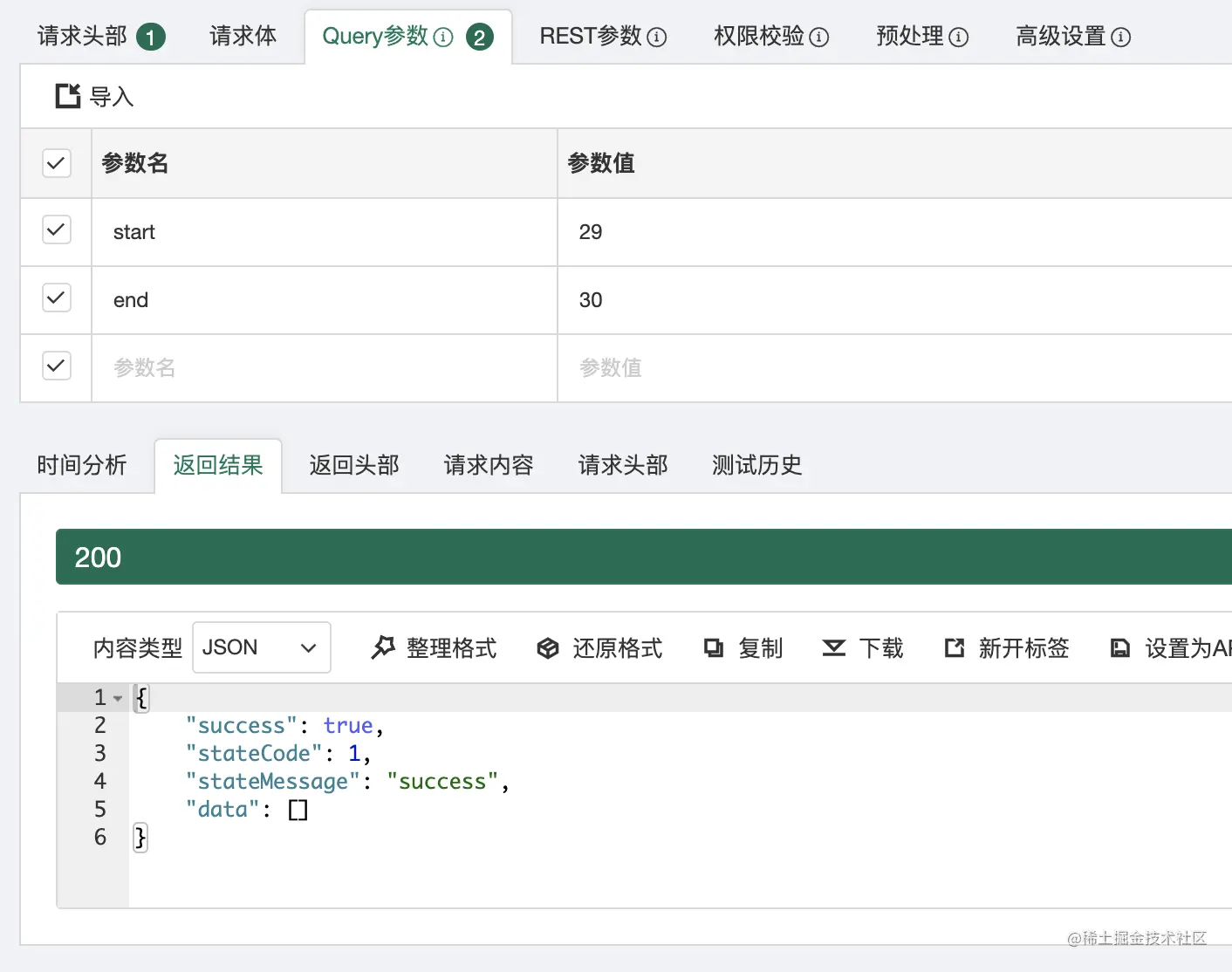Click the end parameter name field

tap(325, 300)
